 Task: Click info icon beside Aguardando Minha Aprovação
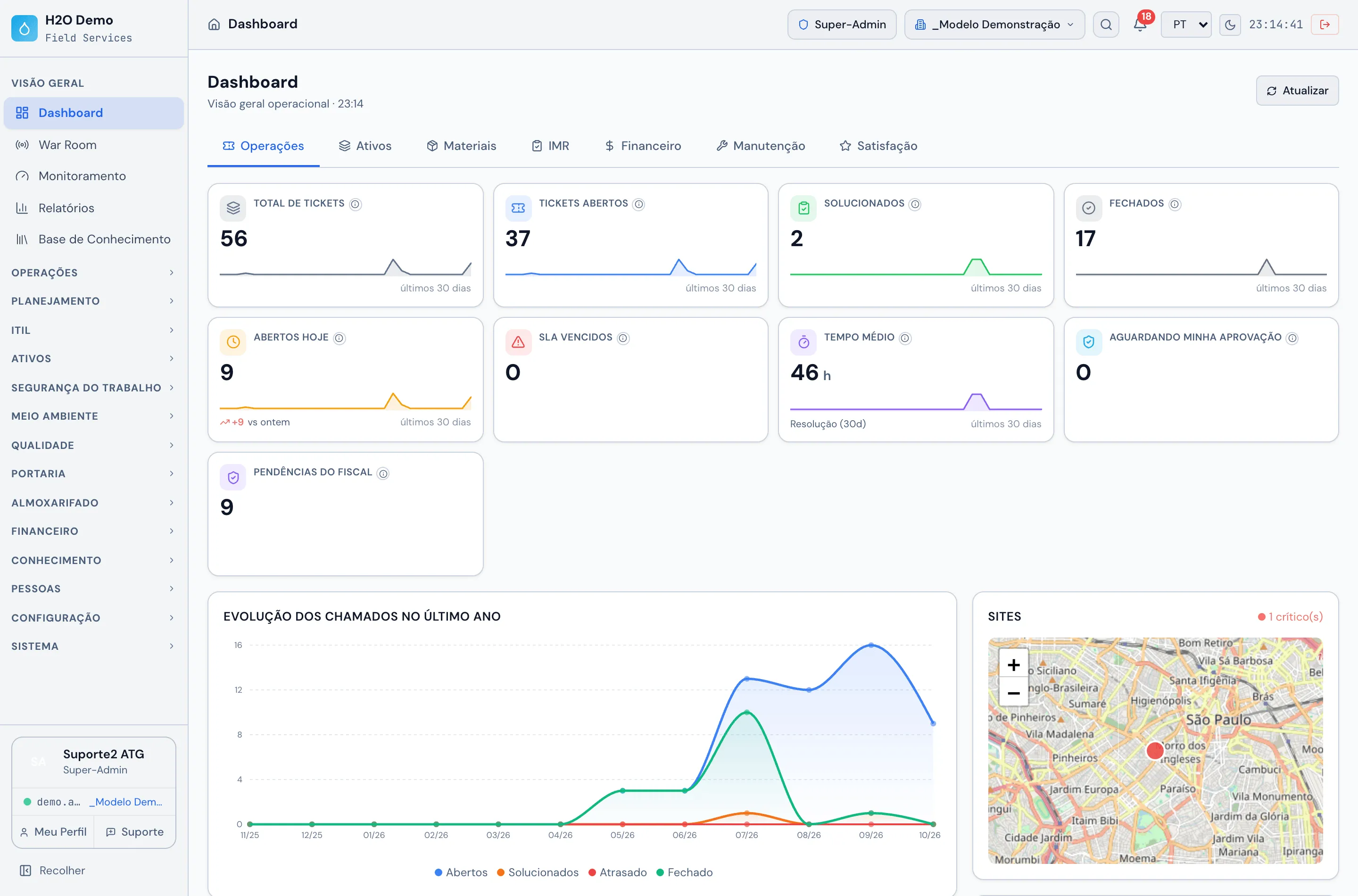point(1292,338)
